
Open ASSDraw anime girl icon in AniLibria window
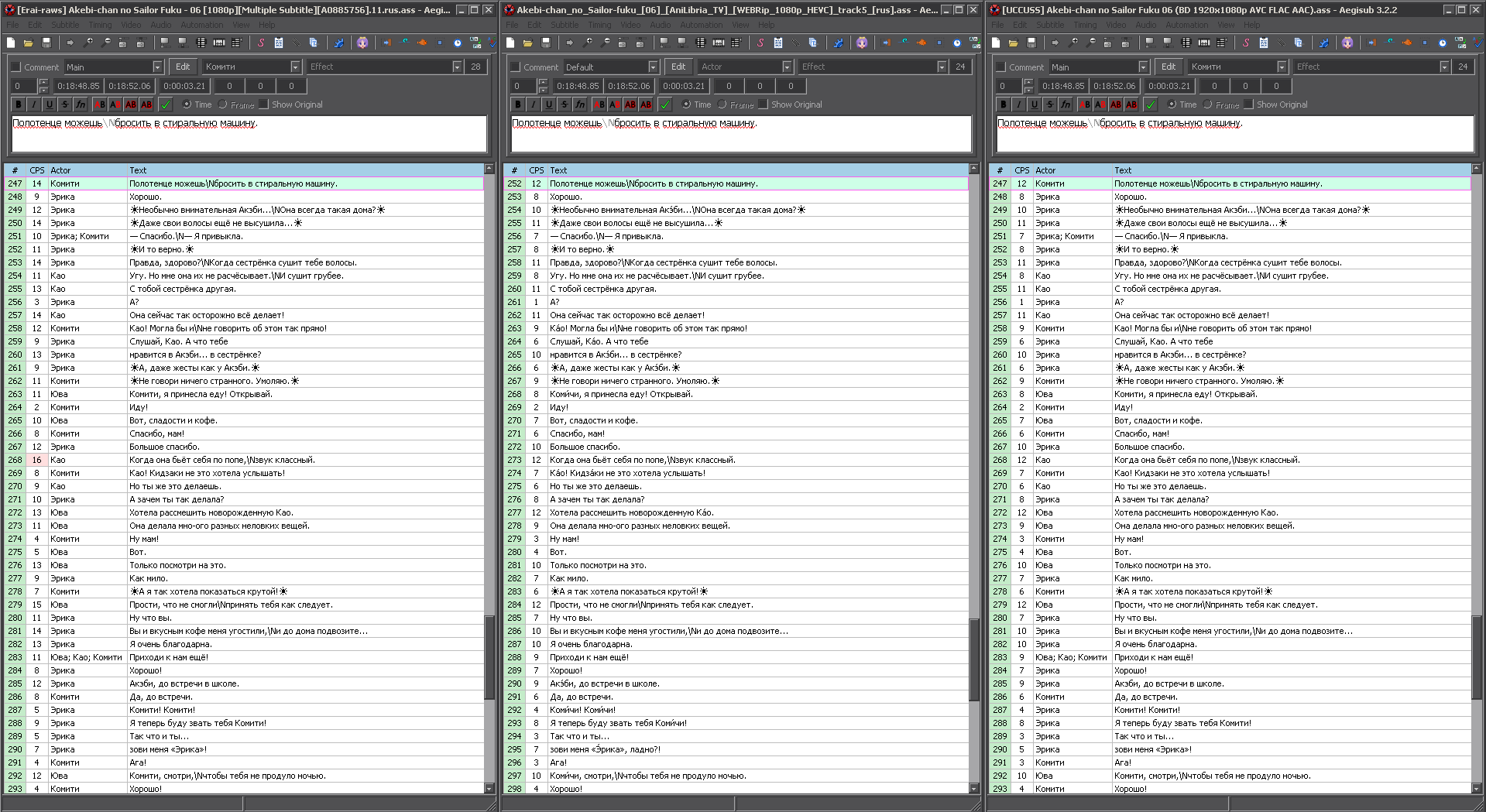pyautogui.click(x=862, y=43)
